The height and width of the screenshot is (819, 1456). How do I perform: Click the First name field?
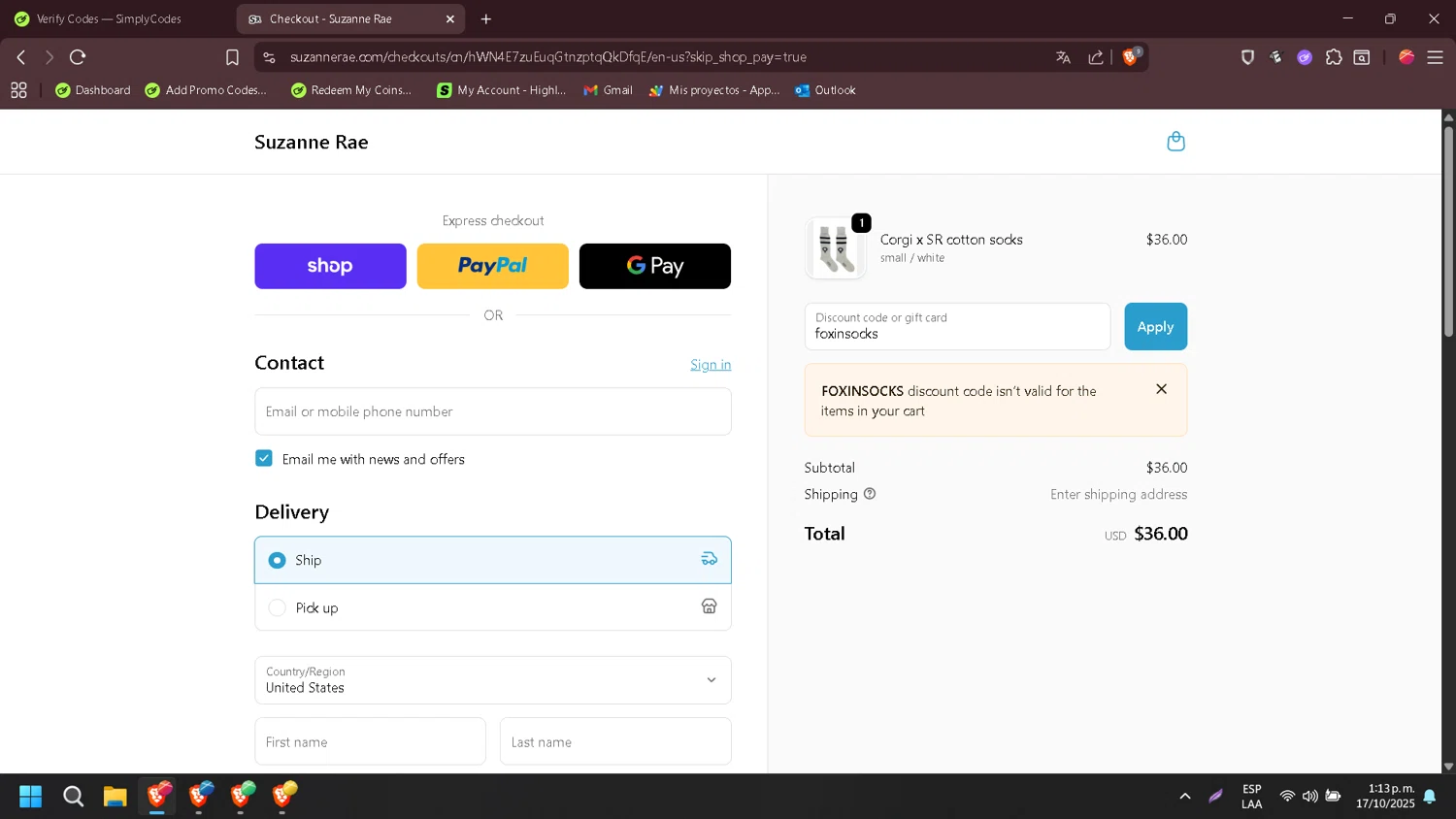370,741
